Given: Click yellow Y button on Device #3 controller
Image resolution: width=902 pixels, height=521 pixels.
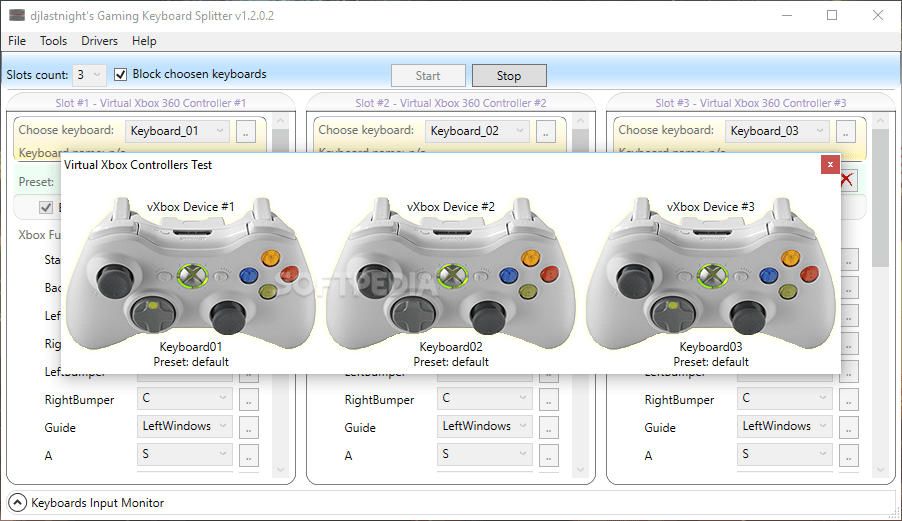Looking at the screenshot, I should coord(790,257).
